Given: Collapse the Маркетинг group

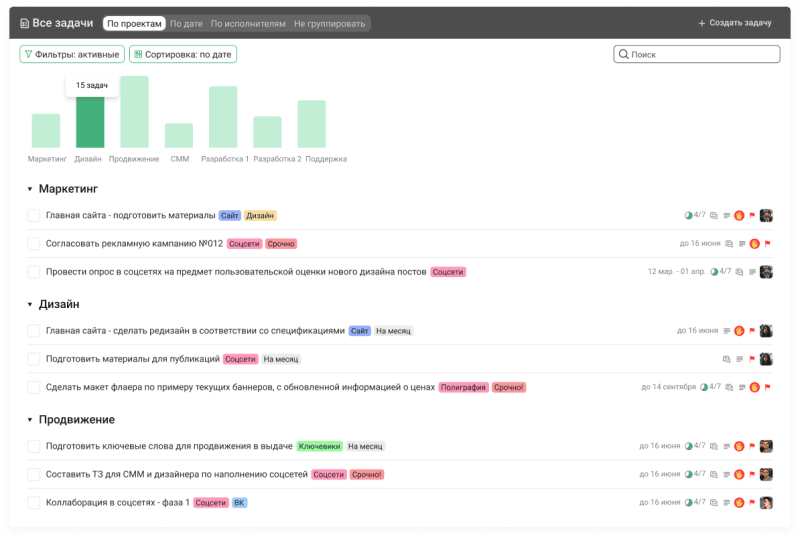Looking at the screenshot, I should [30, 188].
